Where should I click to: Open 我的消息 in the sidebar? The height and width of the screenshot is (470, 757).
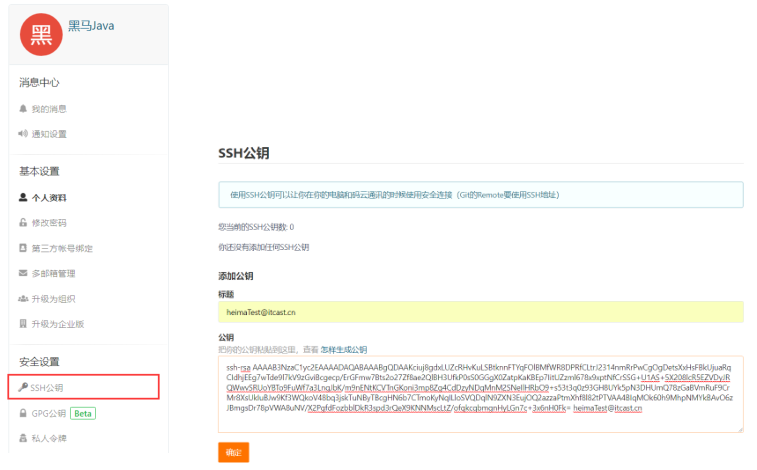pos(49,109)
